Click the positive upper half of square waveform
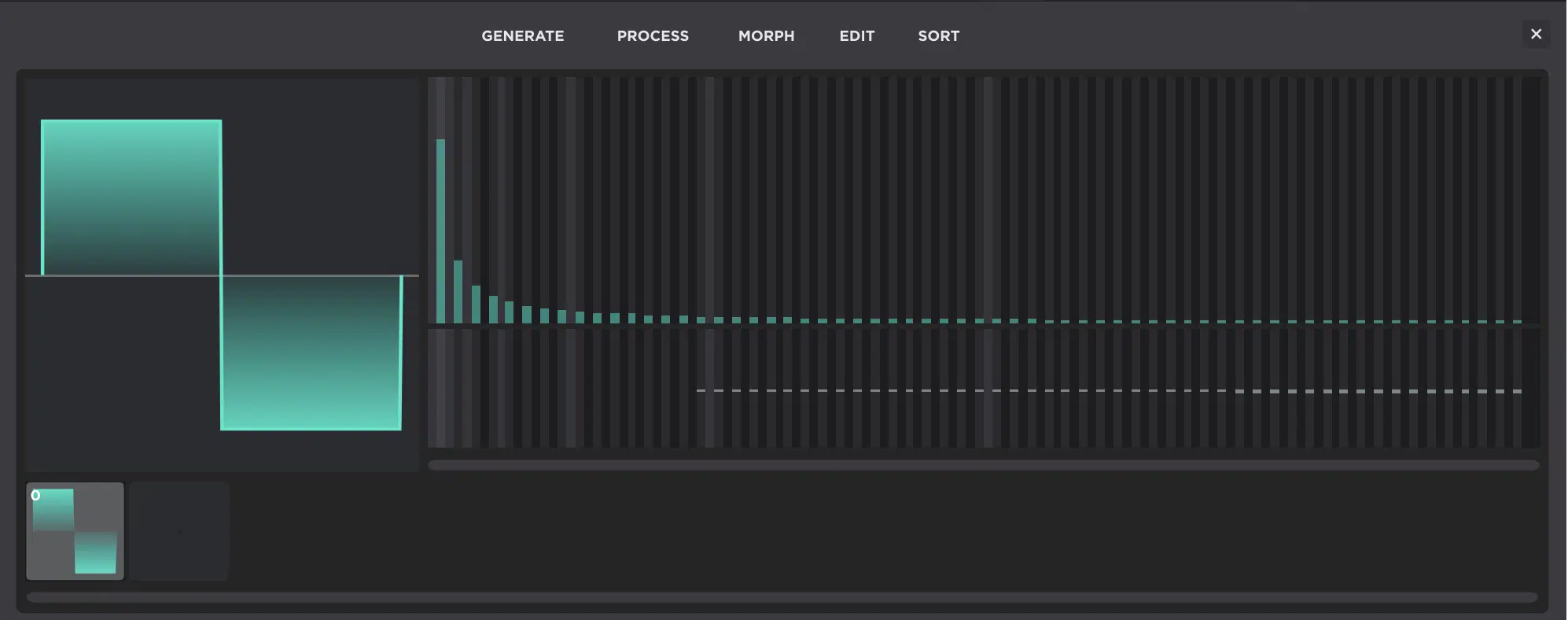The height and width of the screenshot is (620, 1568). (131, 197)
